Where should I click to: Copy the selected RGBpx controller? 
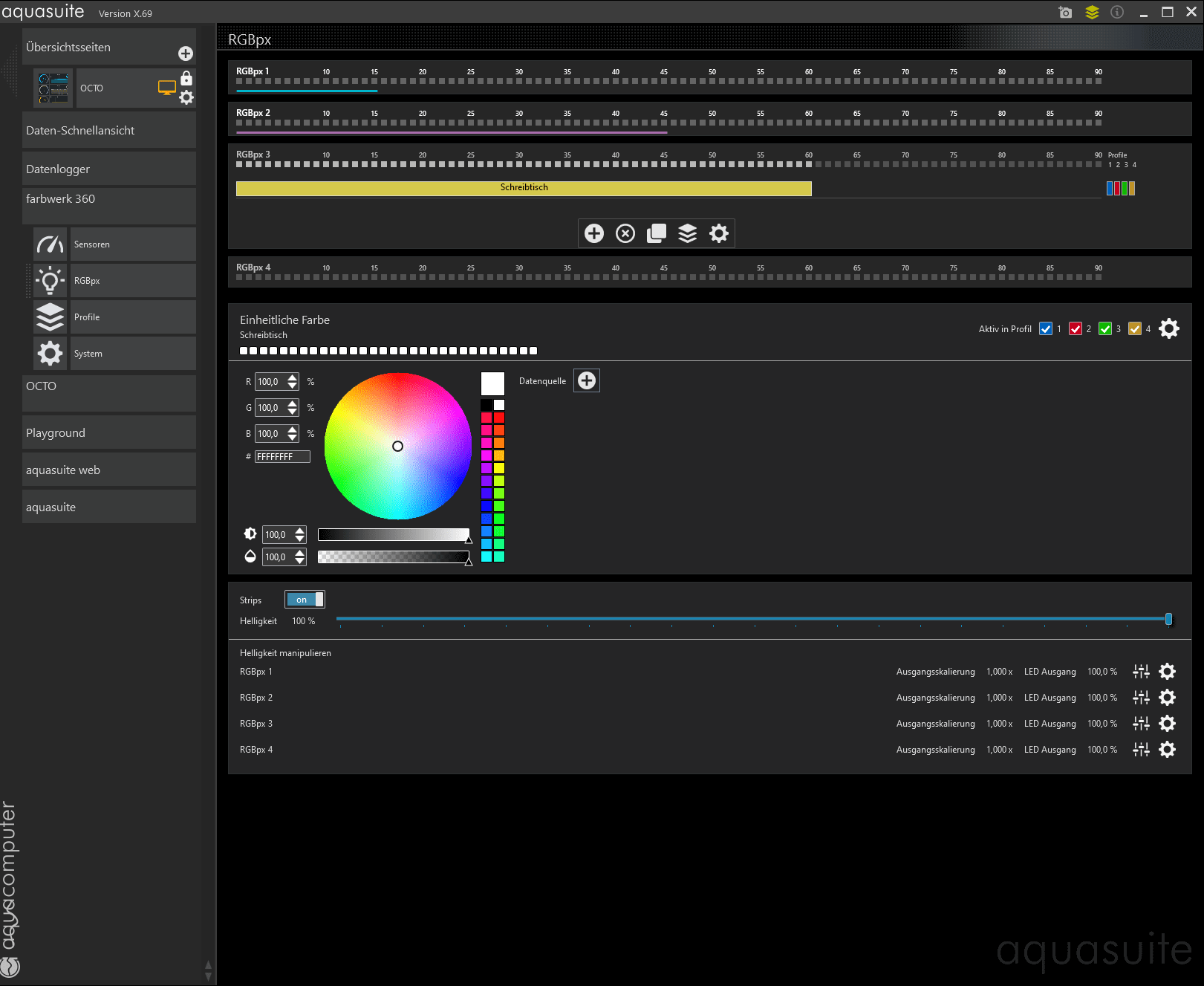point(657,233)
